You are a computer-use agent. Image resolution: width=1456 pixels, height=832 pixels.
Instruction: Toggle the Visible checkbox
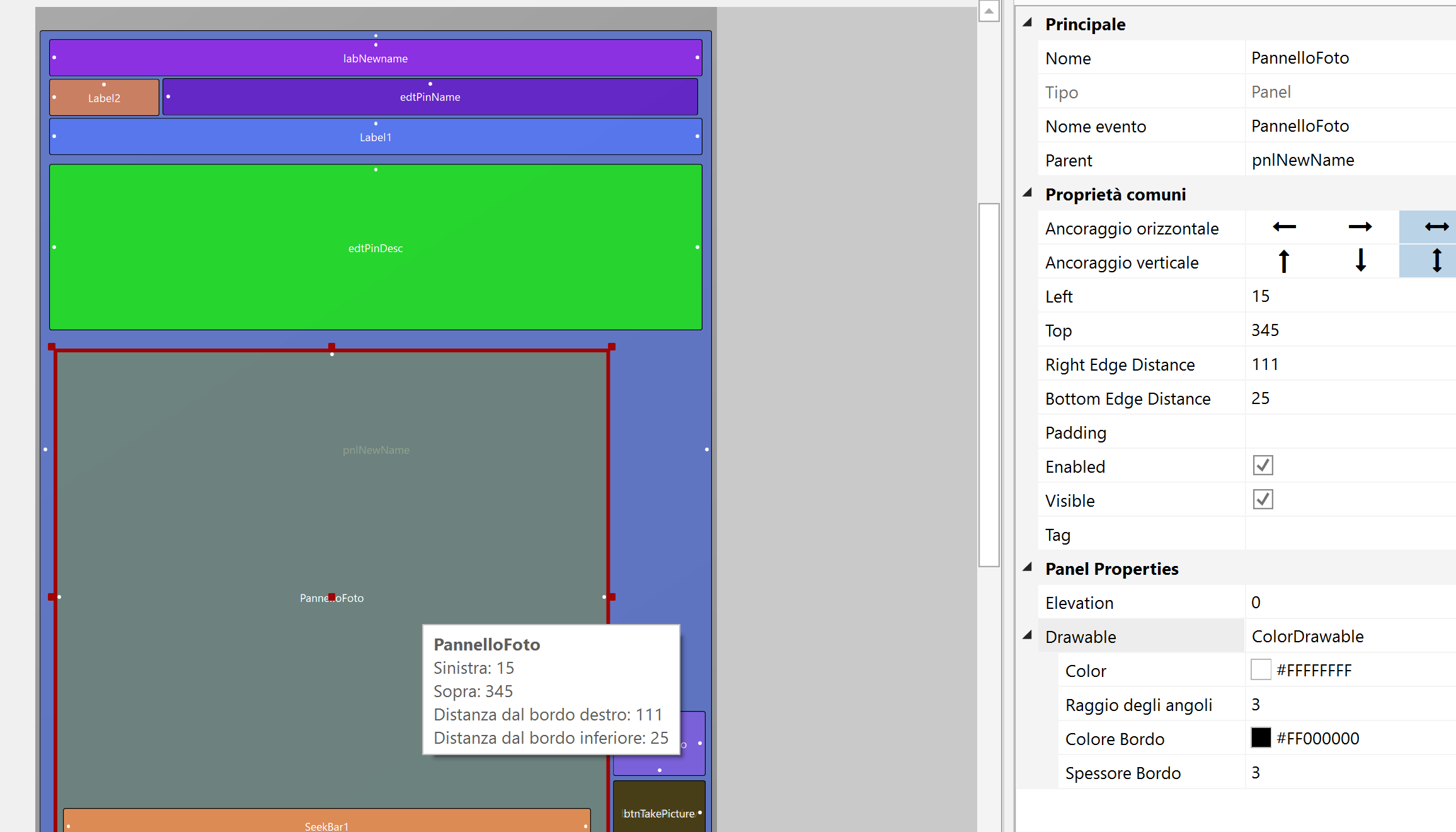[1263, 500]
